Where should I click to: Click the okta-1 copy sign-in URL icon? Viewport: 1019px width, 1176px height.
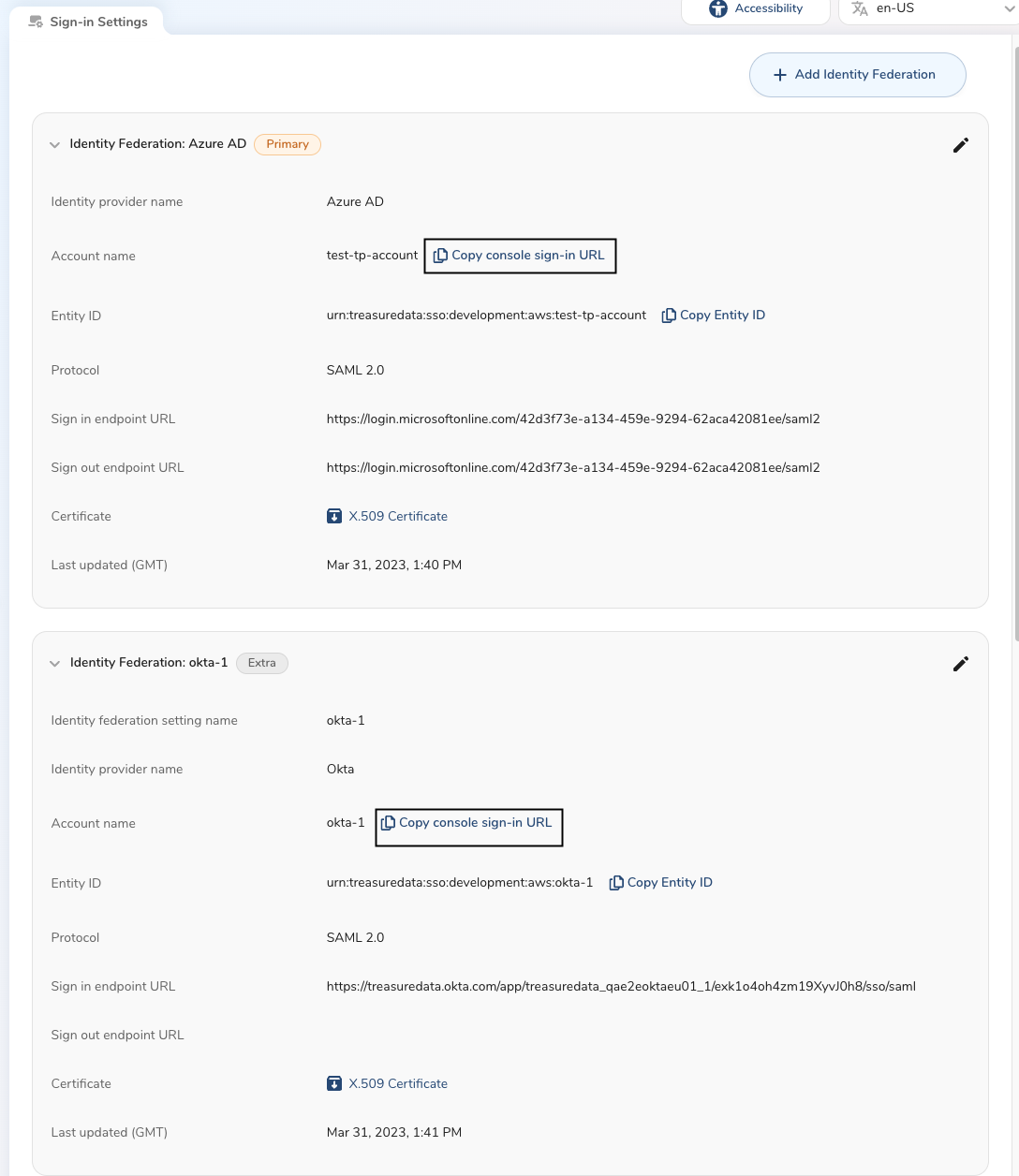point(388,823)
